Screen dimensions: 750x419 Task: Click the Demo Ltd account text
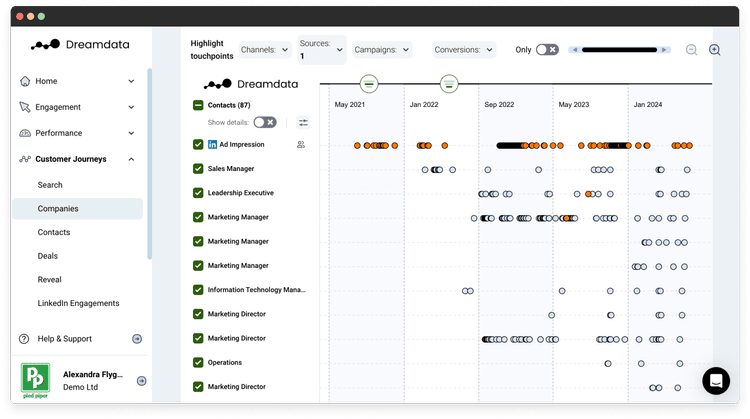click(x=80, y=387)
